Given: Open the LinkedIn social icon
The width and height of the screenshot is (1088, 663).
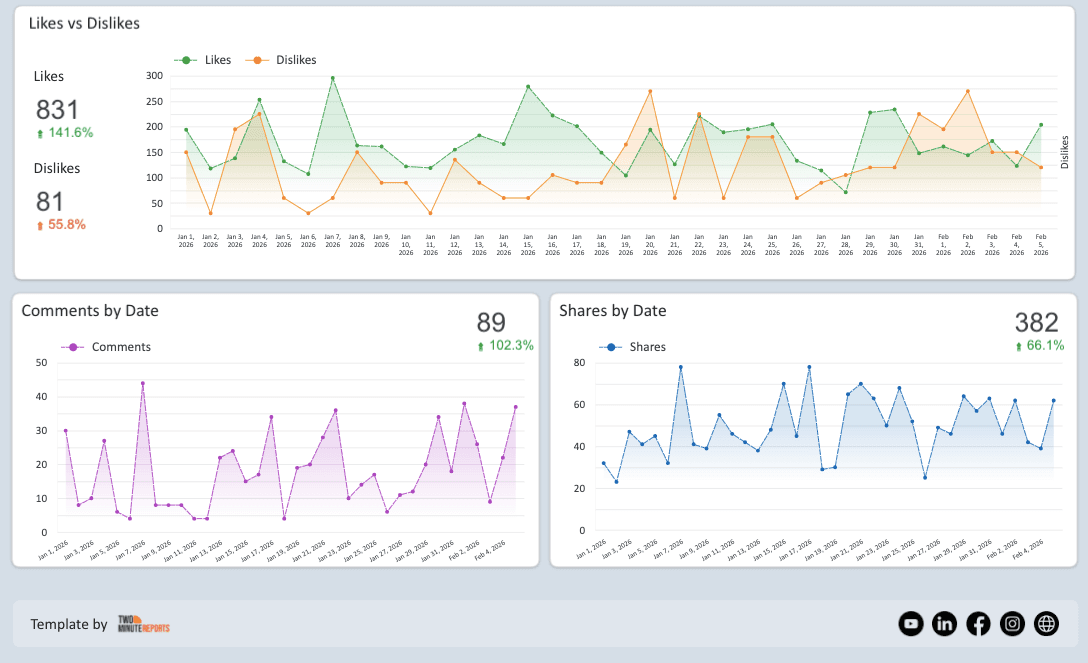Looking at the screenshot, I should (945, 623).
